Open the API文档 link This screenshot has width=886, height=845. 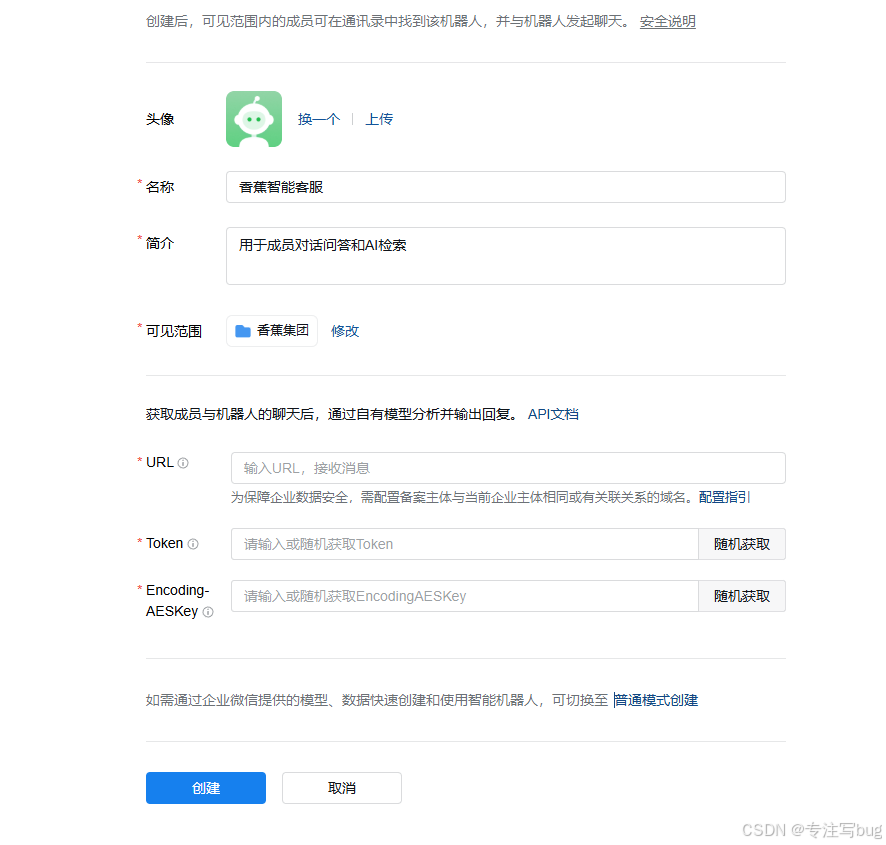553,412
